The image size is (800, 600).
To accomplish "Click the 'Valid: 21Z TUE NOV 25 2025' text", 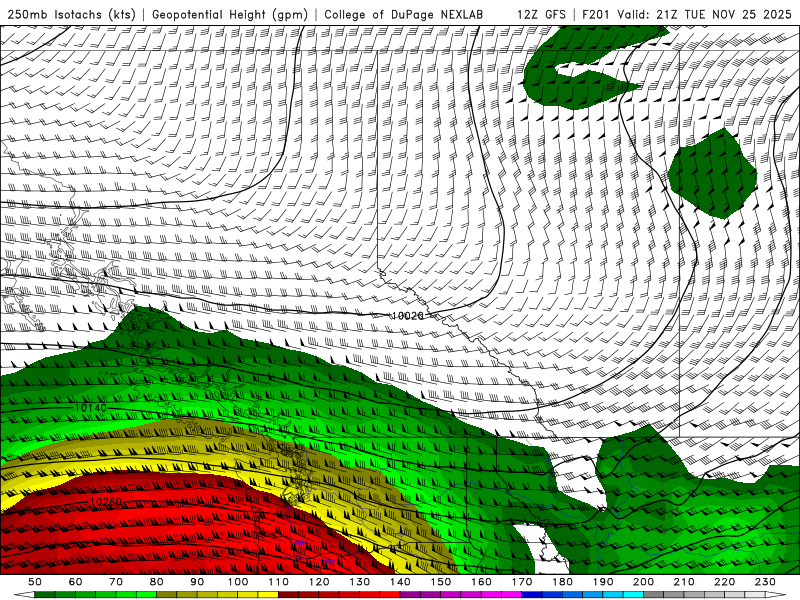I will [x=707, y=15].
